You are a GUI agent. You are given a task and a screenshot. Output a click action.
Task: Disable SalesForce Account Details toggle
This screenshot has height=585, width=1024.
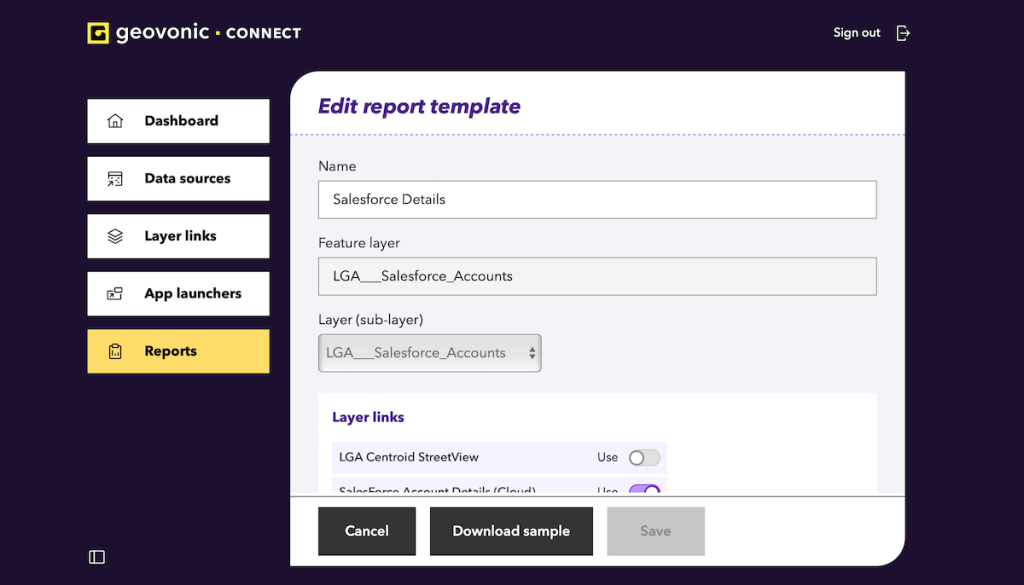click(644, 490)
